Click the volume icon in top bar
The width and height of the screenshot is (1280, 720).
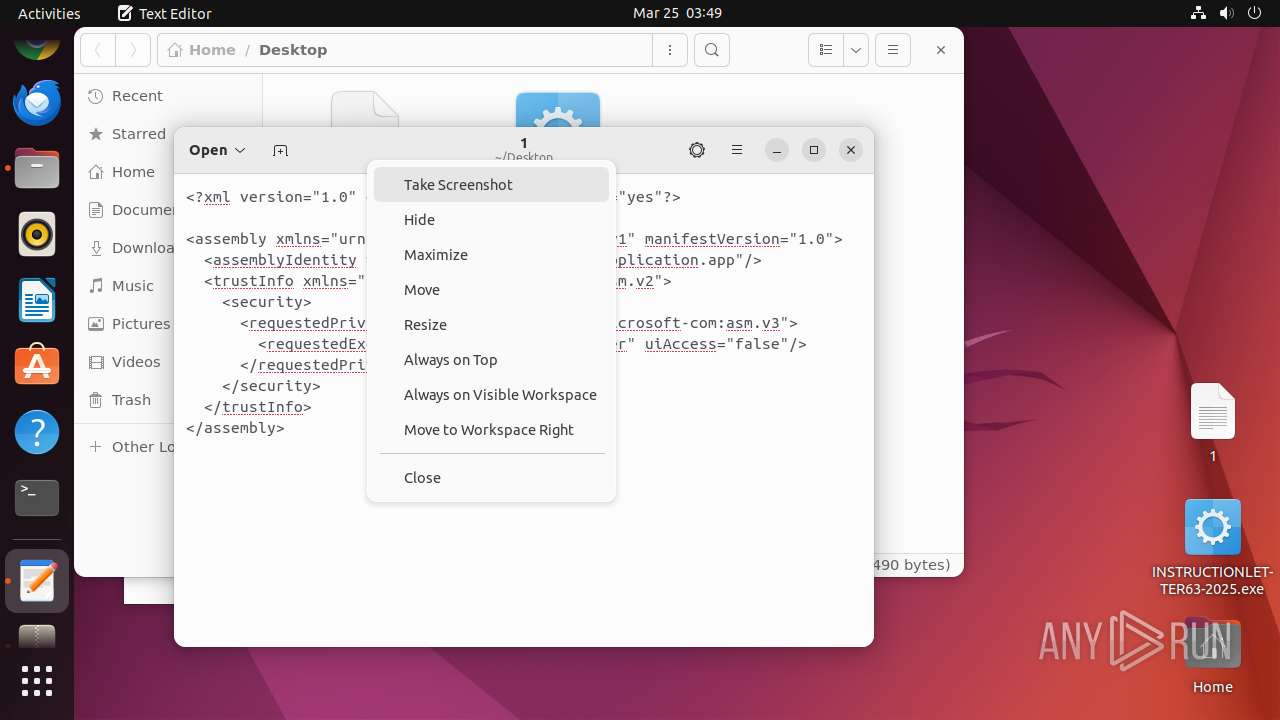pos(1226,13)
